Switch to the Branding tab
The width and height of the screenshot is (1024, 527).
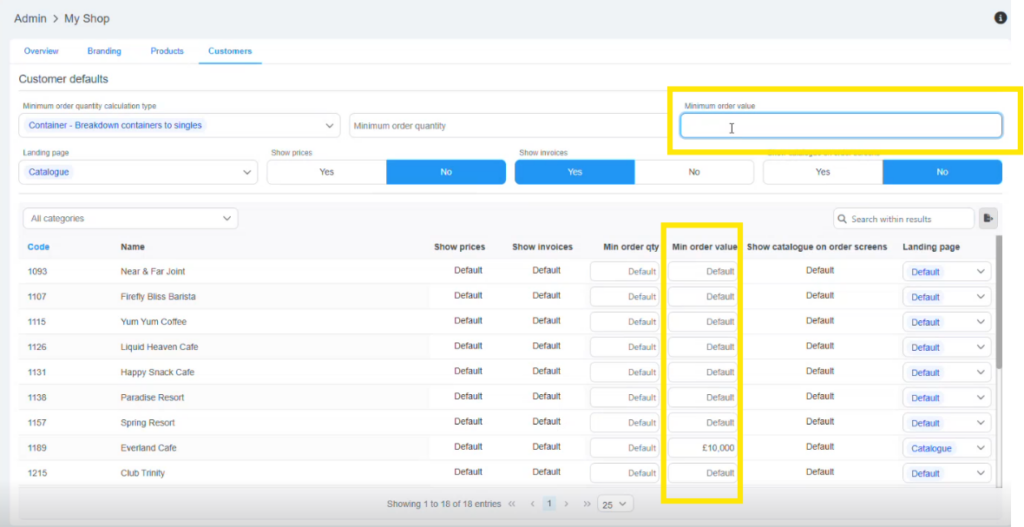tap(104, 51)
